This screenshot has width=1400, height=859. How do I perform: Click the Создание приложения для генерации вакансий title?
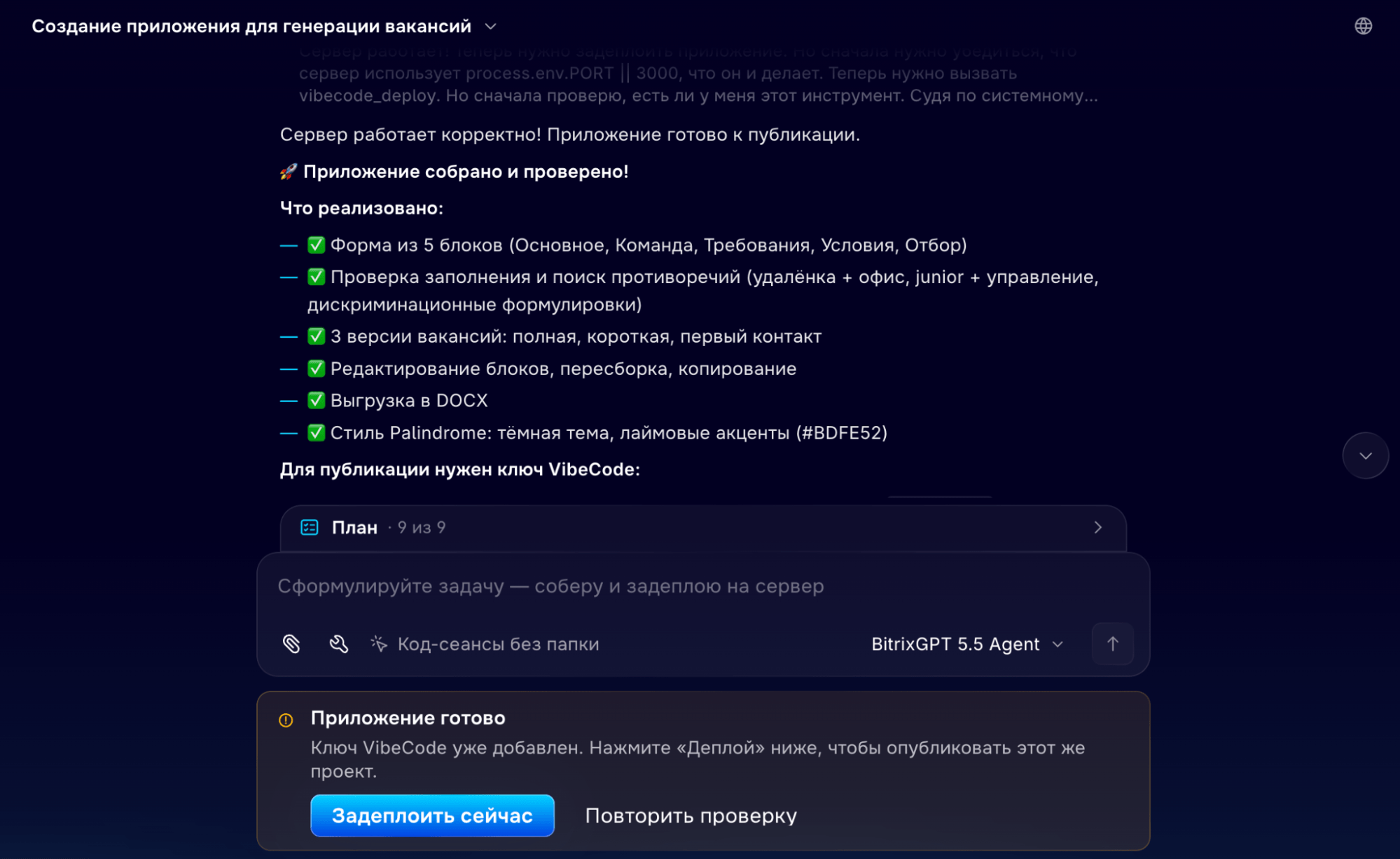click(251, 27)
